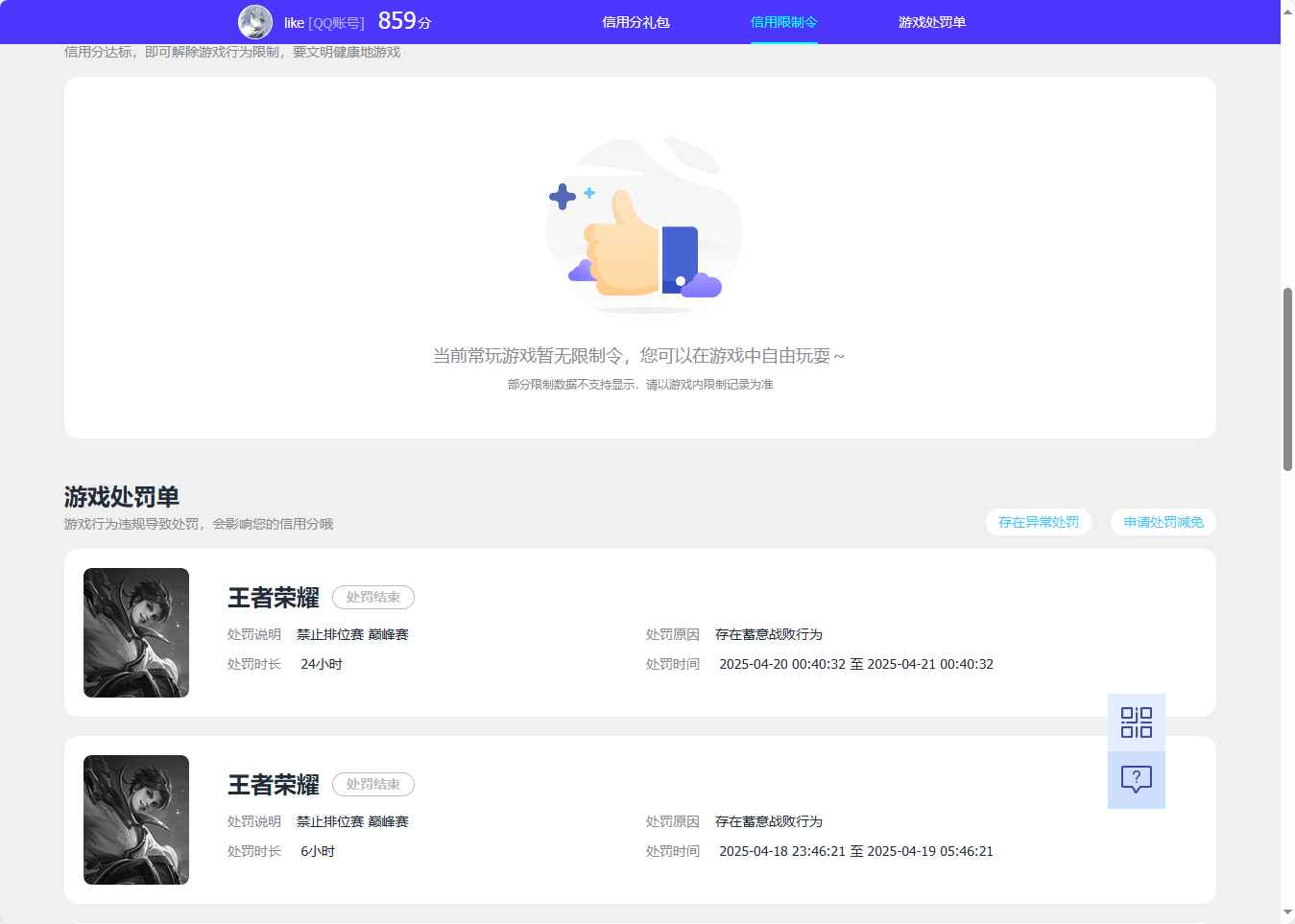This screenshot has width=1295, height=924.
Task: Click 处罚结束 badge on the 24小时 penalty card
Action: [373, 597]
